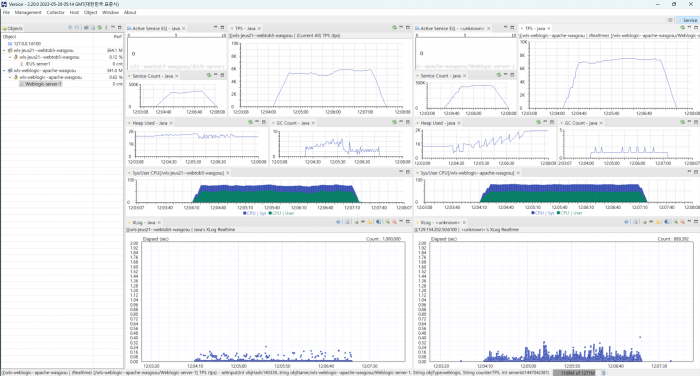Open the File menu

(x=6, y=13)
